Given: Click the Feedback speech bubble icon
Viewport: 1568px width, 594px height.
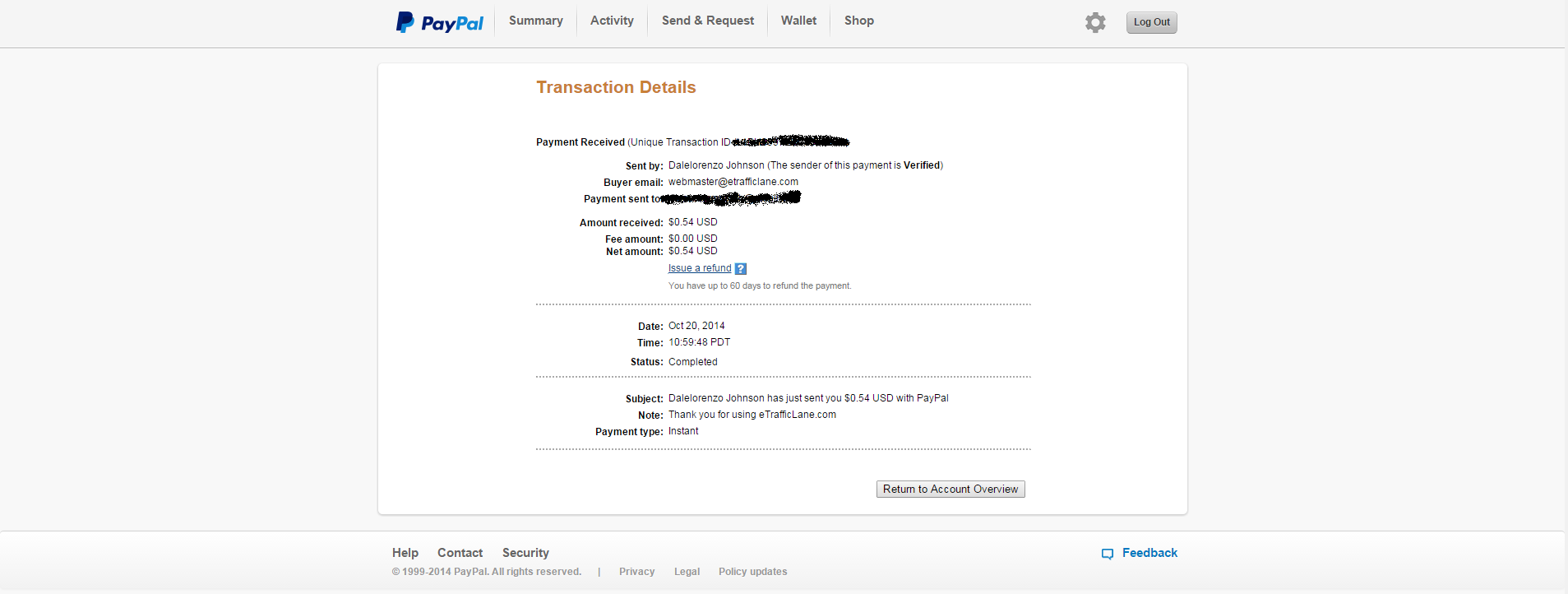Looking at the screenshot, I should coord(1108,554).
